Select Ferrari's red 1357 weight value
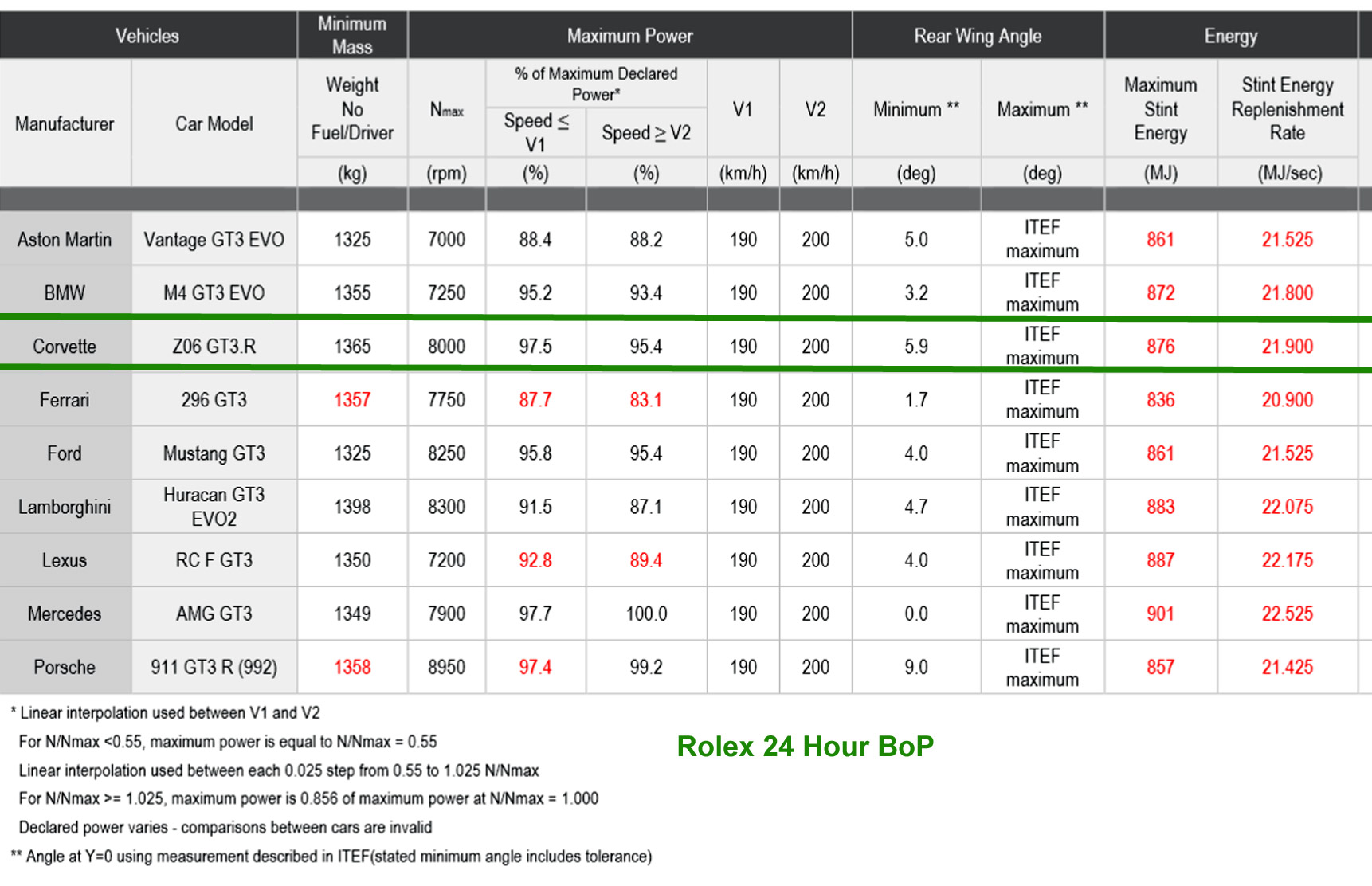Image resolution: width=1372 pixels, height=886 pixels. 352,400
